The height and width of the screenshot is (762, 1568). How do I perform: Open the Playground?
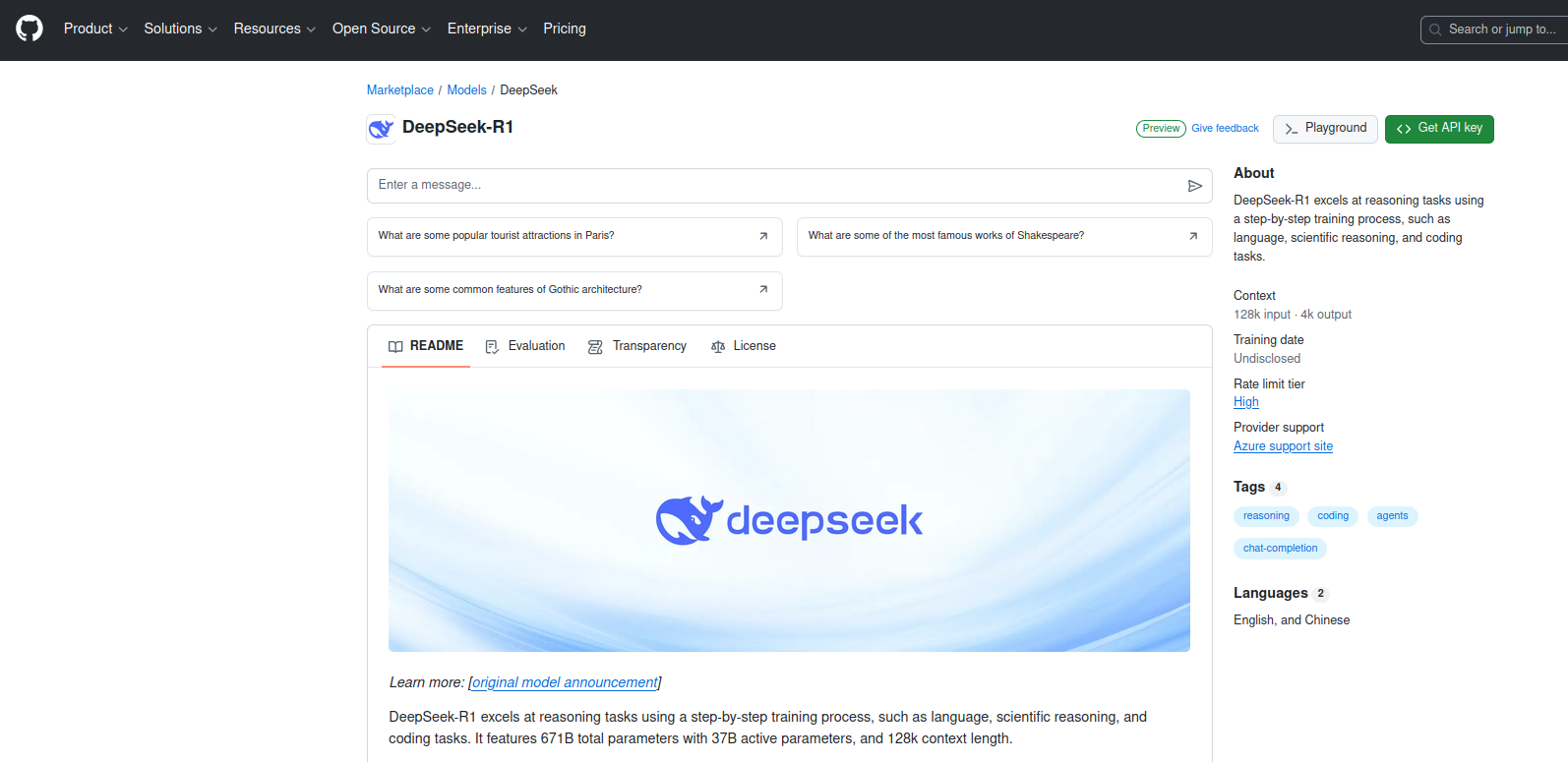(1325, 129)
